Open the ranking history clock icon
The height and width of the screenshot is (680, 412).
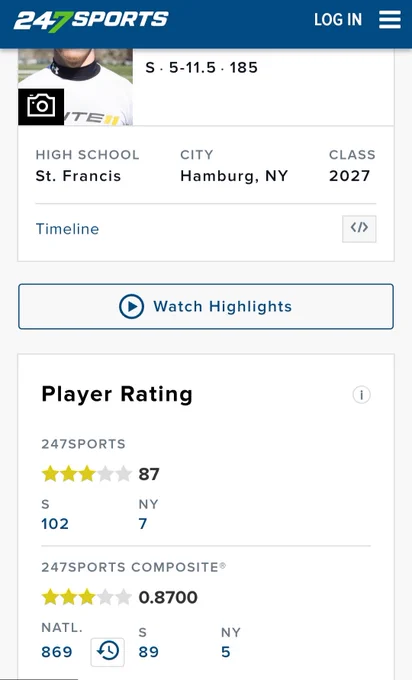click(108, 652)
